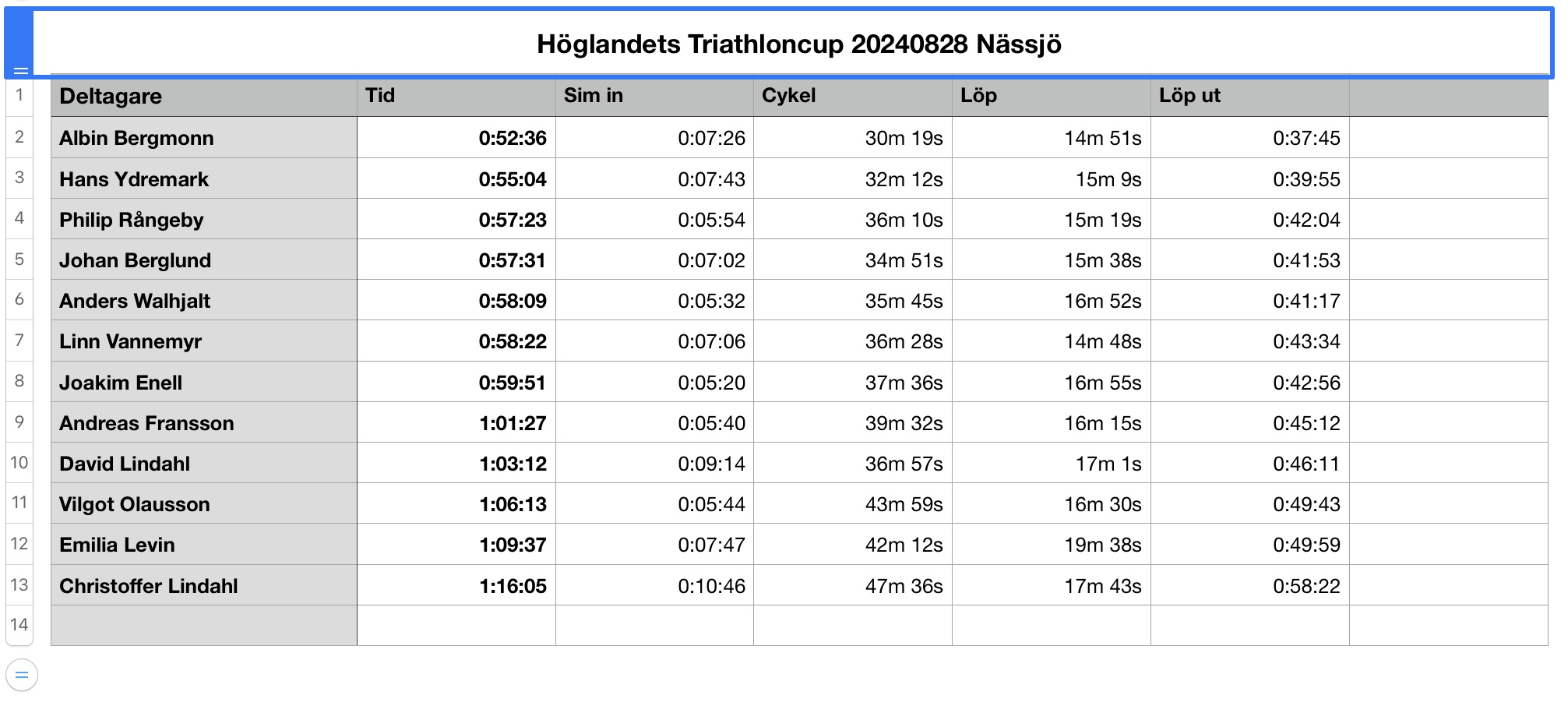Select row number 13 in the row bar
Screen dimensions: 1568x706
[19, 585]
